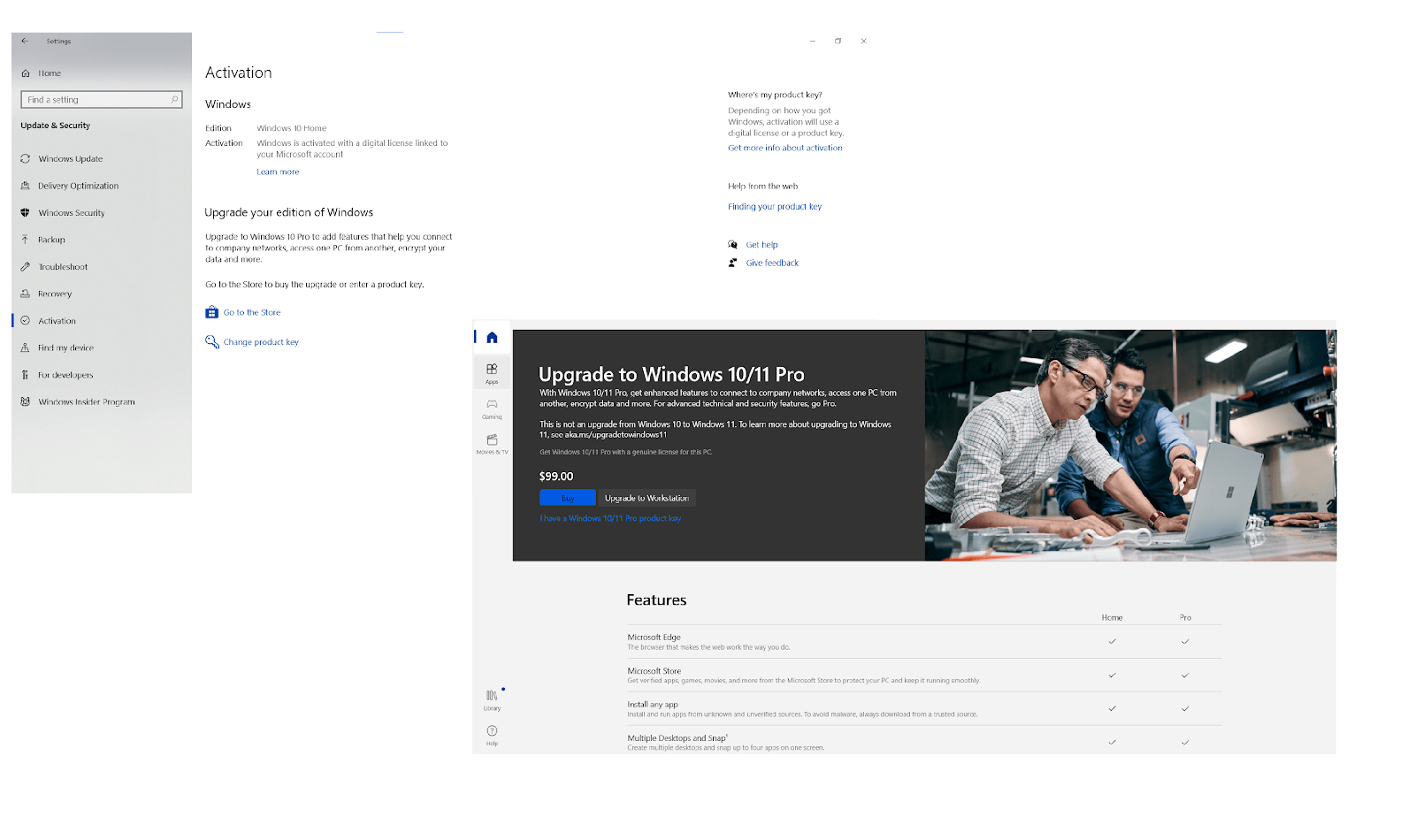Click the Backup label in the sidebar
The height and width of the screenshot is (840, 1415).
[51, 240]
